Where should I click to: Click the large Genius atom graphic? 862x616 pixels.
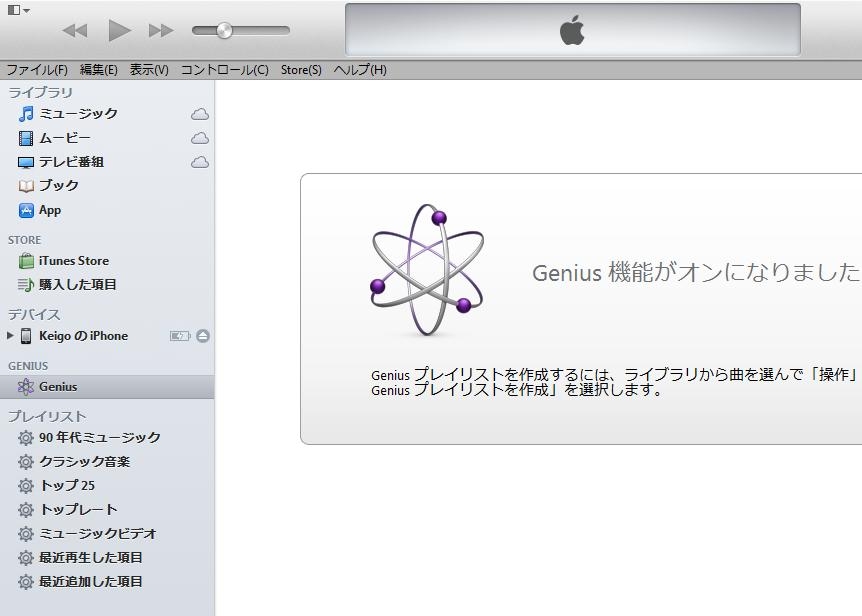tap(427, 270)
